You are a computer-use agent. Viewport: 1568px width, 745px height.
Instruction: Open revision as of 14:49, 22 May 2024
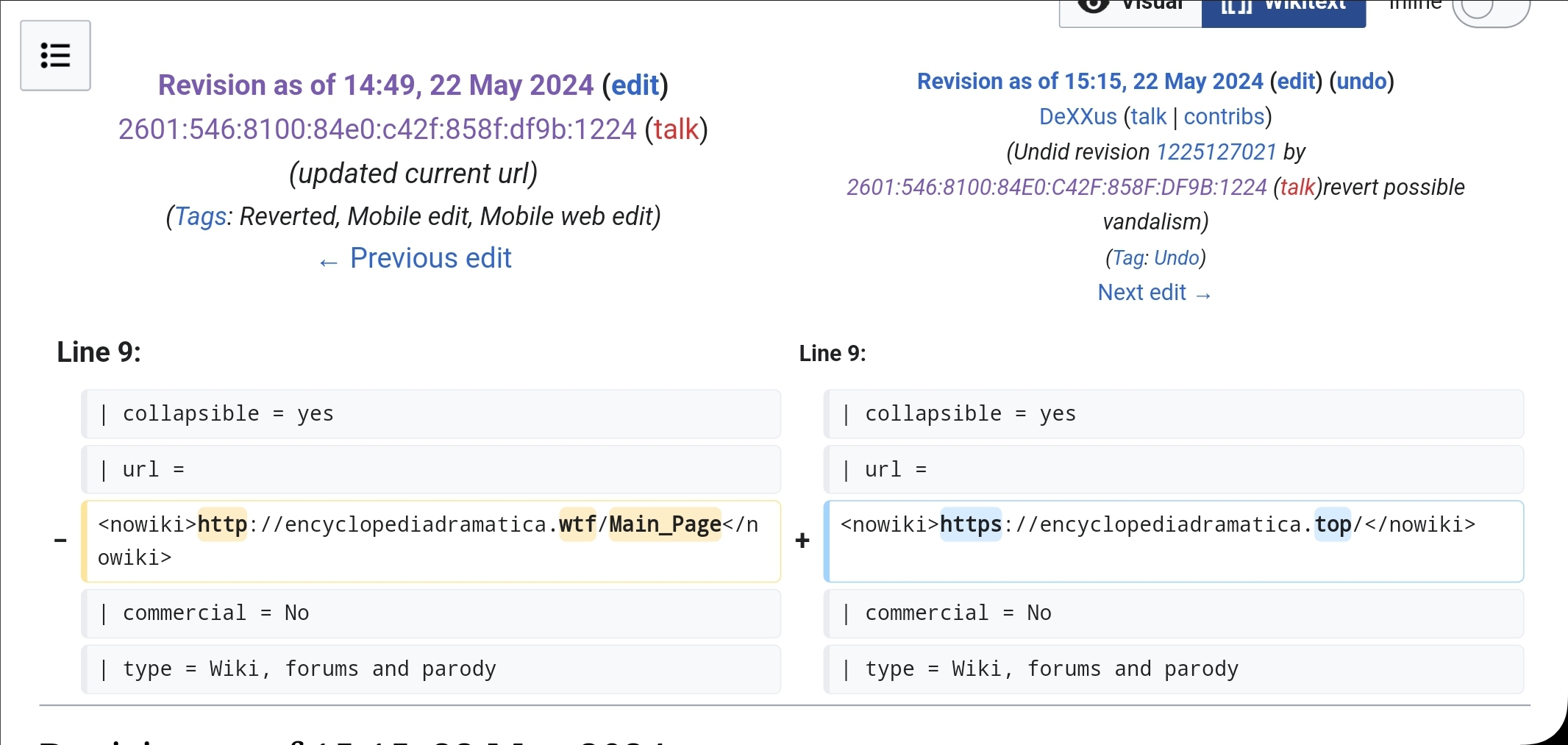click(376, 85)
